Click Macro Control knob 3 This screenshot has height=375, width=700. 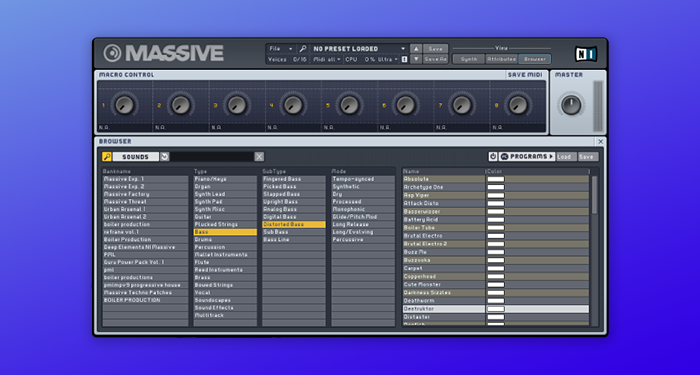click(x=237, y=105)
